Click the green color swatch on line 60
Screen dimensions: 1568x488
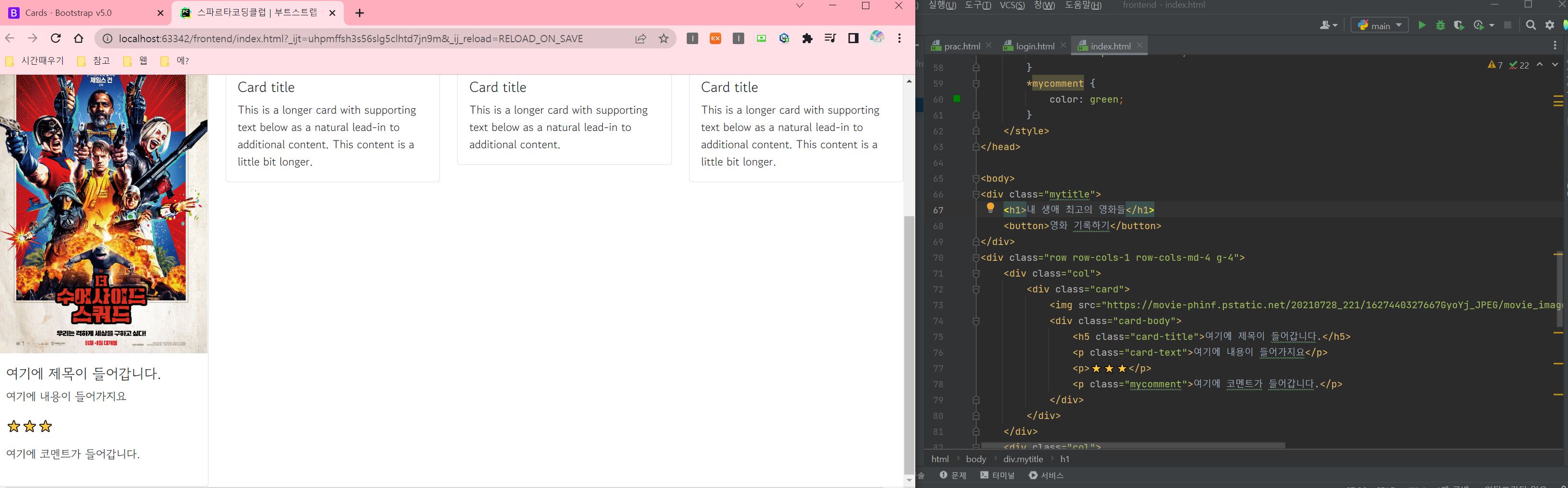coord(957,99)
